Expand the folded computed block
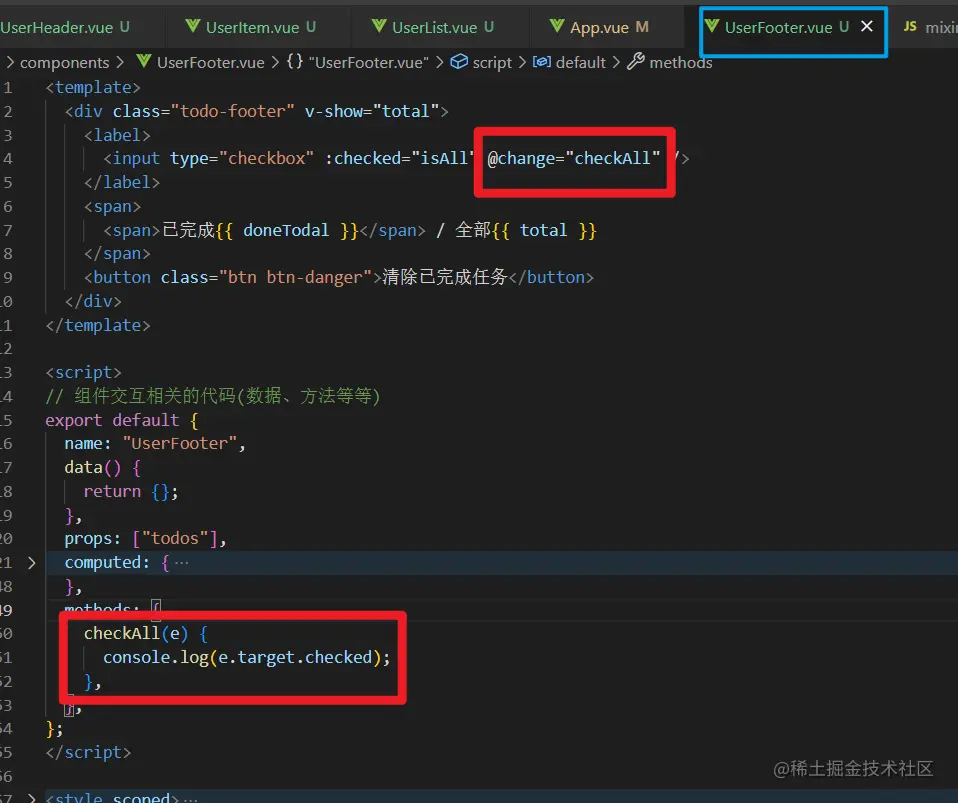Screen dimensions: 958x803 coord(32,563)
